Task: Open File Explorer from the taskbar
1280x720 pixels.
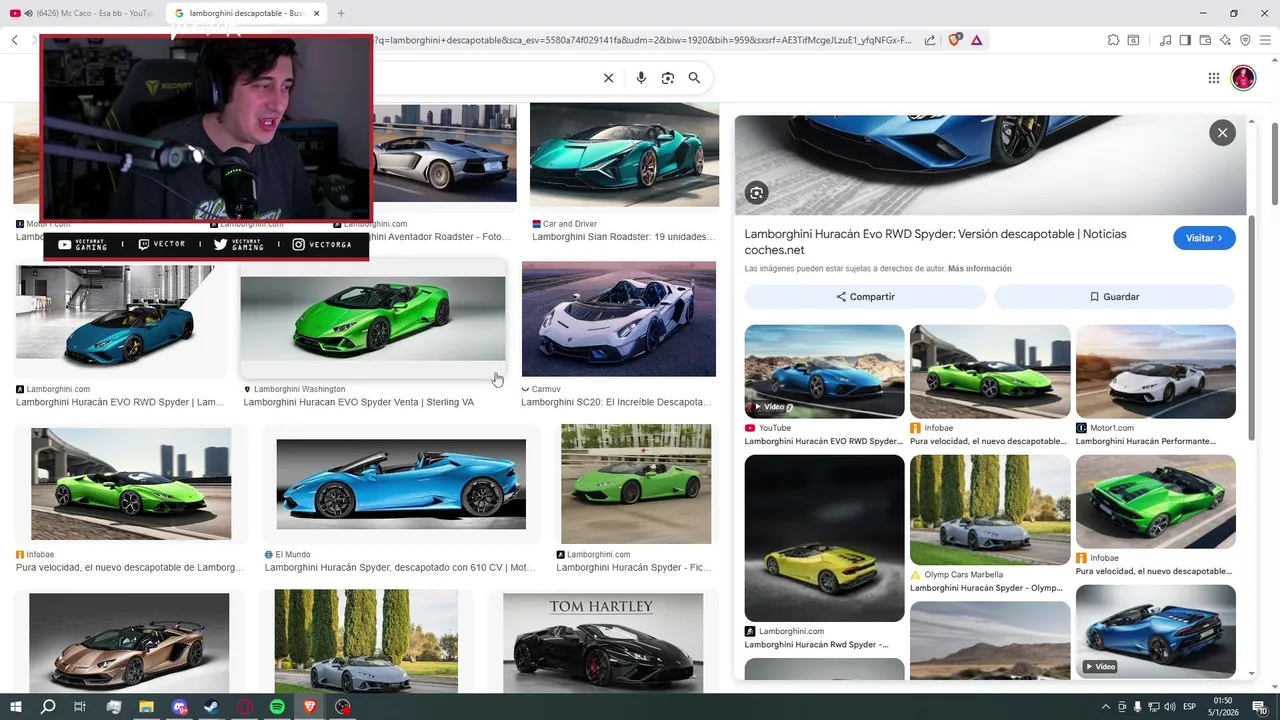Action: pyautogui.click(x=146, y=707)
